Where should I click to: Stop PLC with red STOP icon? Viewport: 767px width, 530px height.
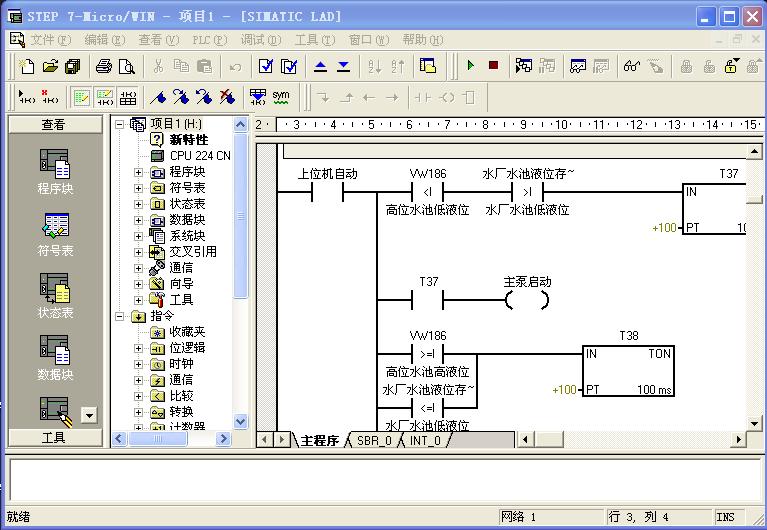point(494,65)
